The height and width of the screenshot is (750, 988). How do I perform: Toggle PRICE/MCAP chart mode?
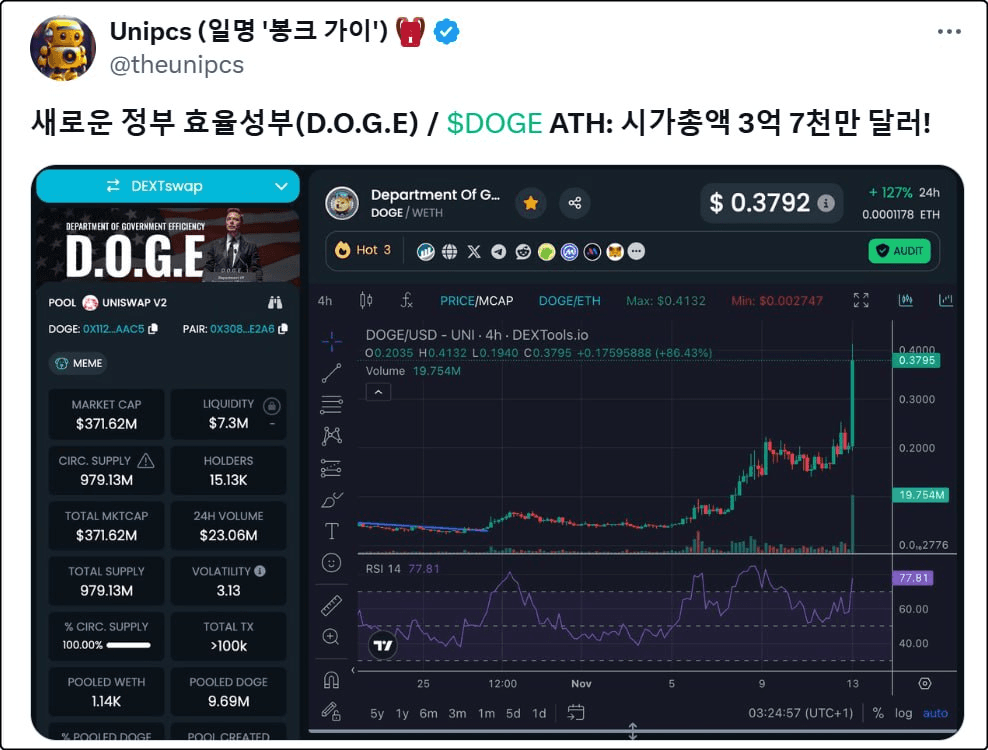(x=476, y=301)
